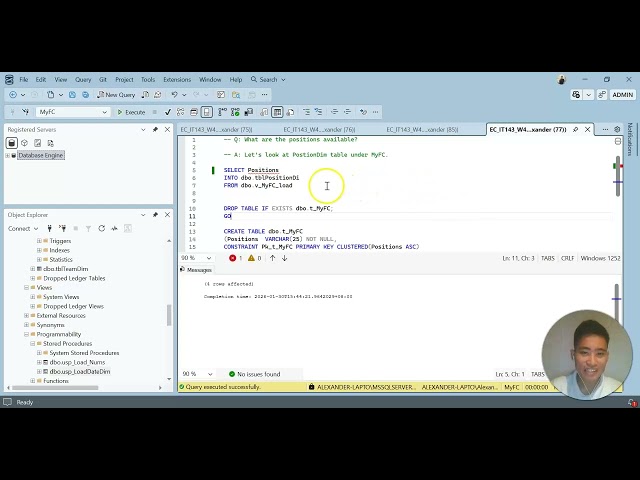
Task: Open the Notifications side tab
Action: (630, 139)
